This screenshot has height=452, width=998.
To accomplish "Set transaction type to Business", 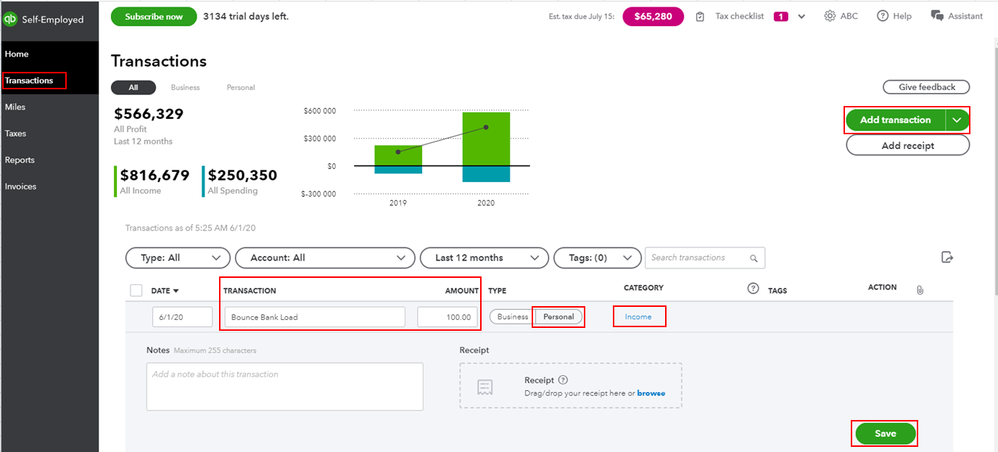I will tap(512, 317).
